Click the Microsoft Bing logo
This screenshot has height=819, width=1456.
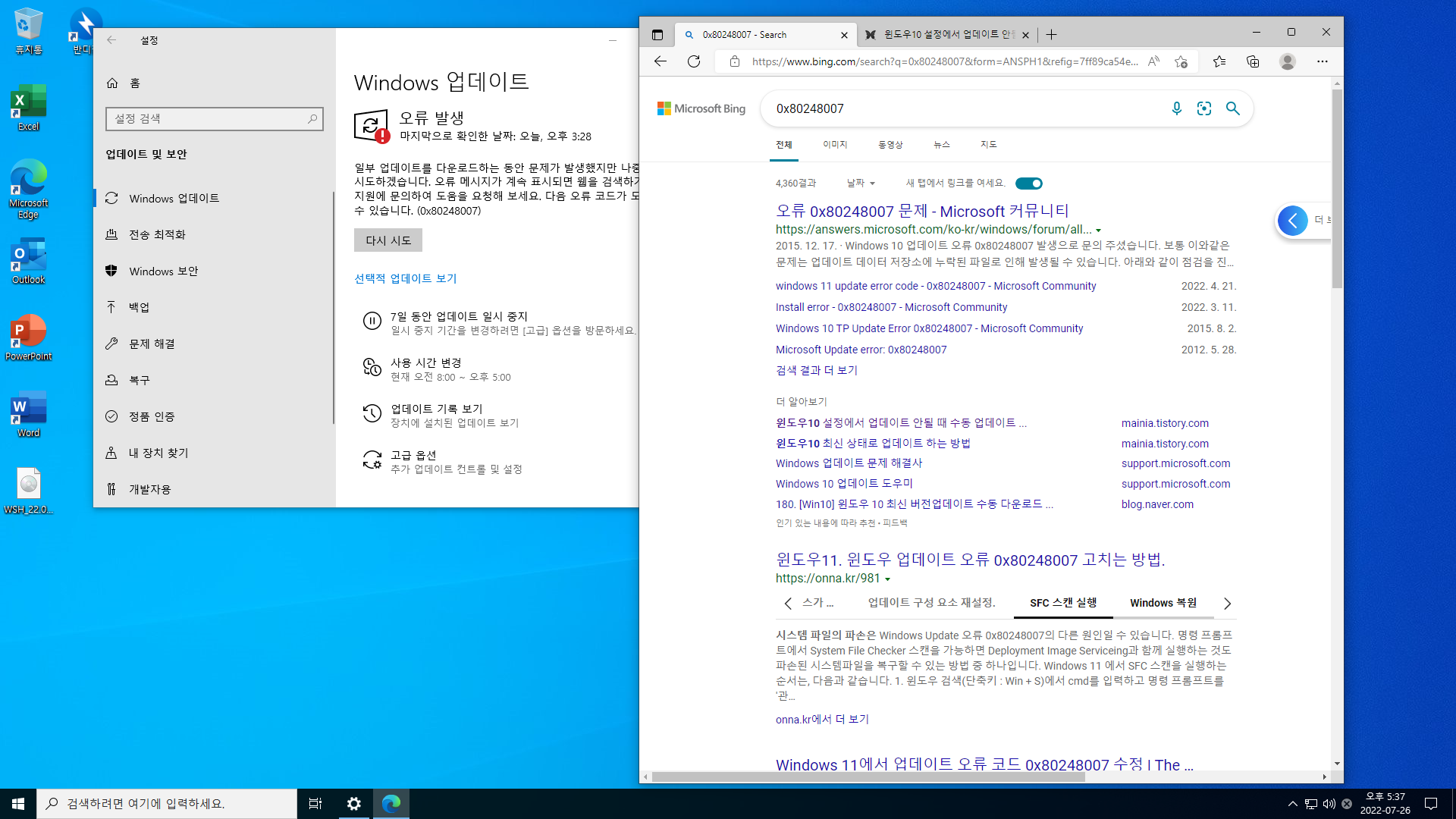tap(701, 108)
